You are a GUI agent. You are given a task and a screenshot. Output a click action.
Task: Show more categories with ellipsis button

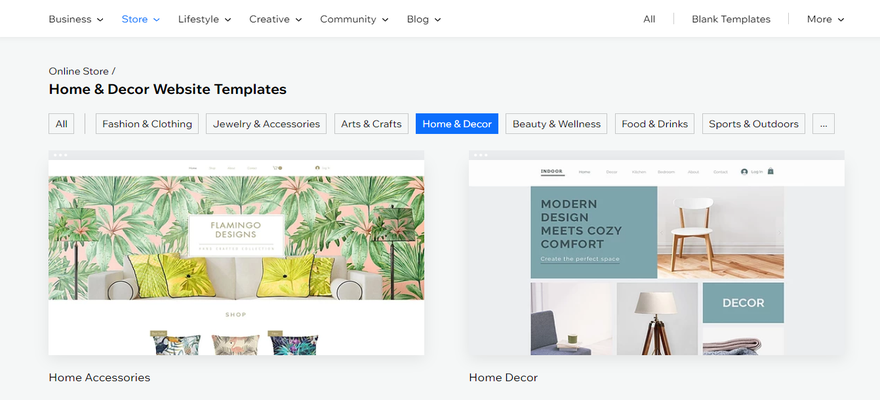pos(823,124)
